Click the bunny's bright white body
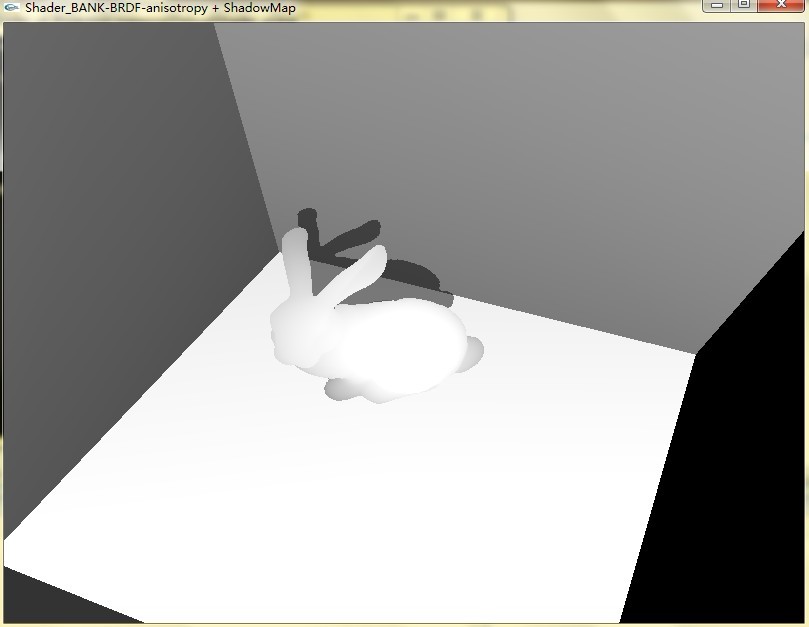 [x=400, y=345]
